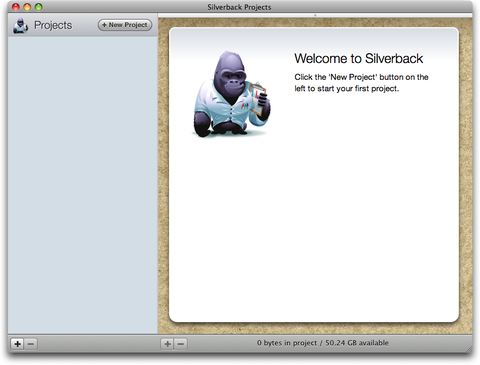Click the New Project button

point(125,25)
